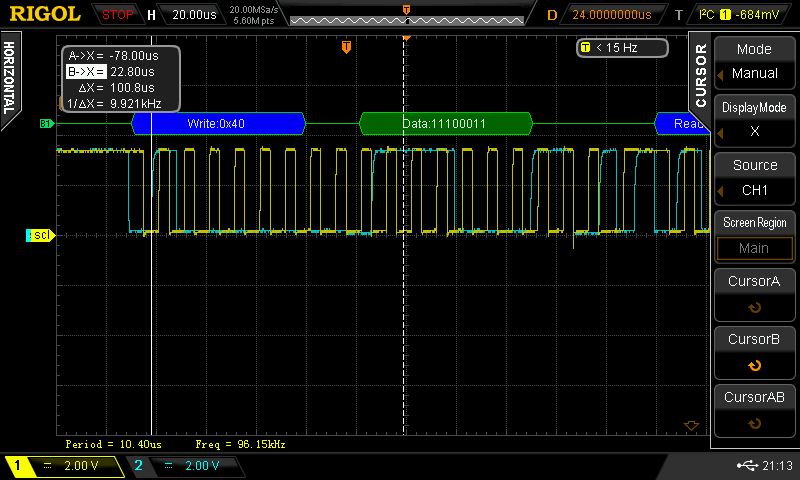Click the H horizontal scale letter
This screenshot has height=480, width=800.
[x=152, y=15]
